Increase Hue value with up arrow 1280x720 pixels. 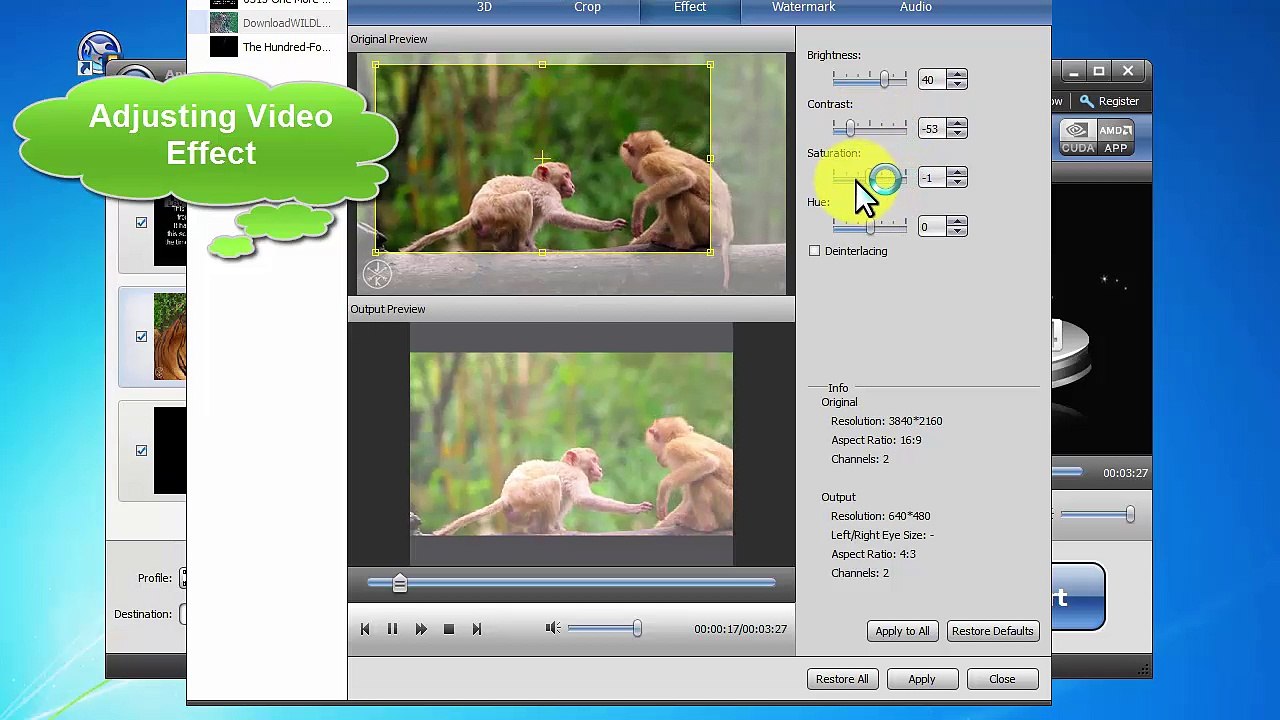[x=957, y=221]
